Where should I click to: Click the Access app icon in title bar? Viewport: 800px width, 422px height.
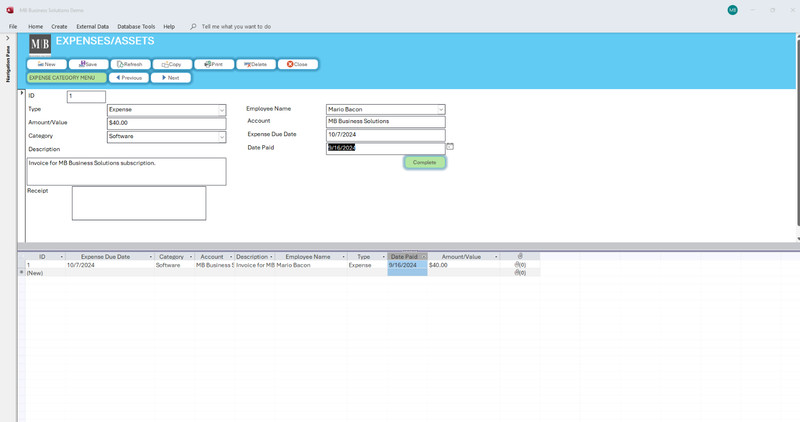[x=10, y=10]
